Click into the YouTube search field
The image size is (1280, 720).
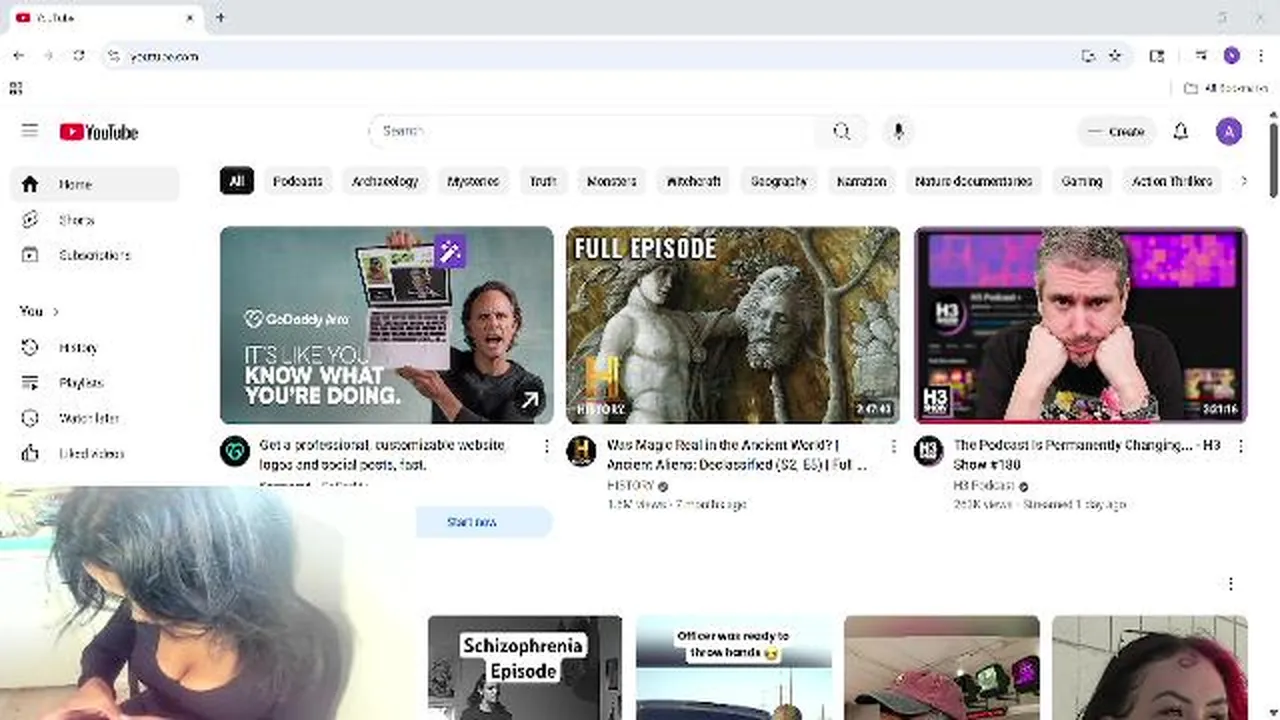(595, 131)
